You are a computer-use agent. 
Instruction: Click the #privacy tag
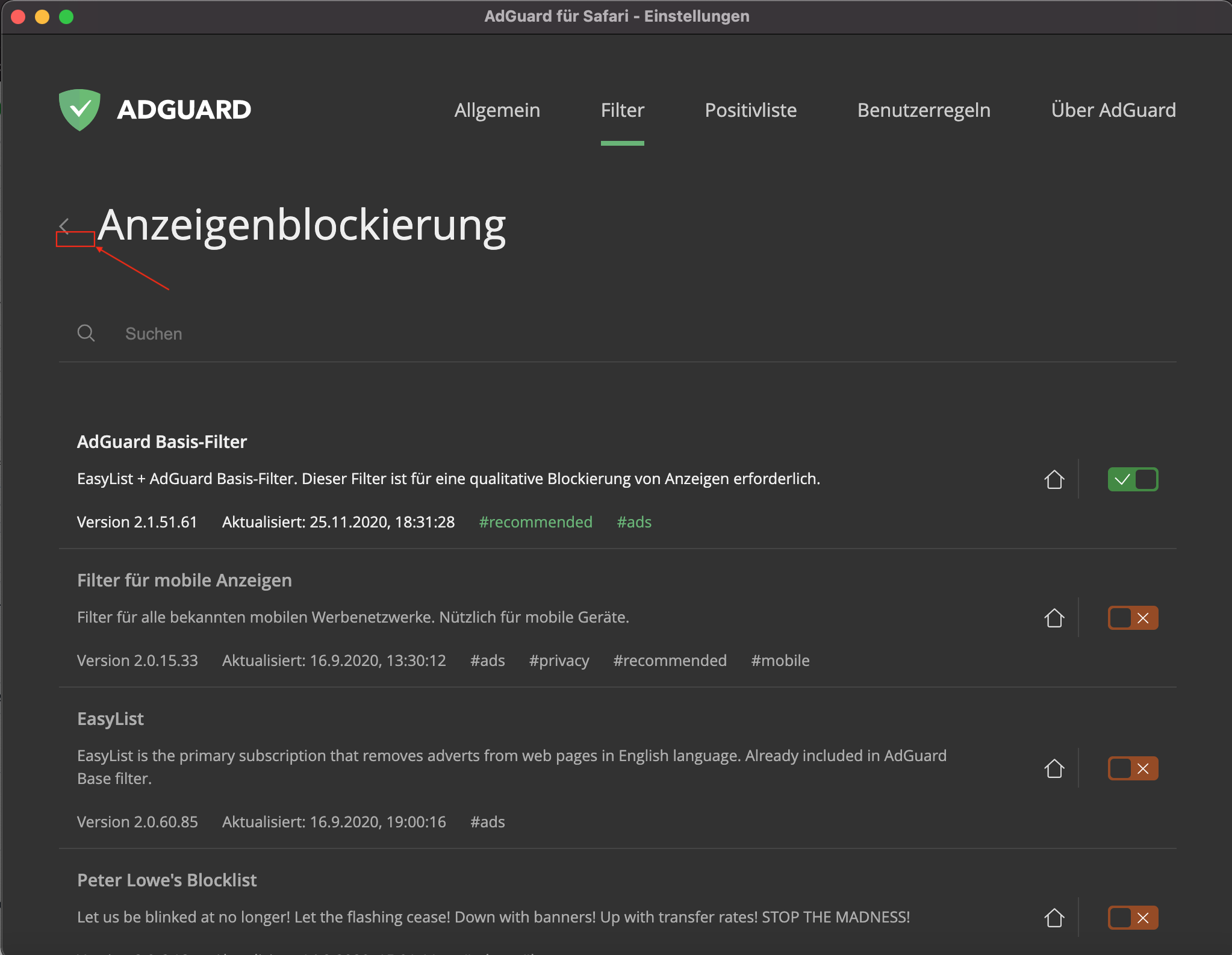point(559,661)
